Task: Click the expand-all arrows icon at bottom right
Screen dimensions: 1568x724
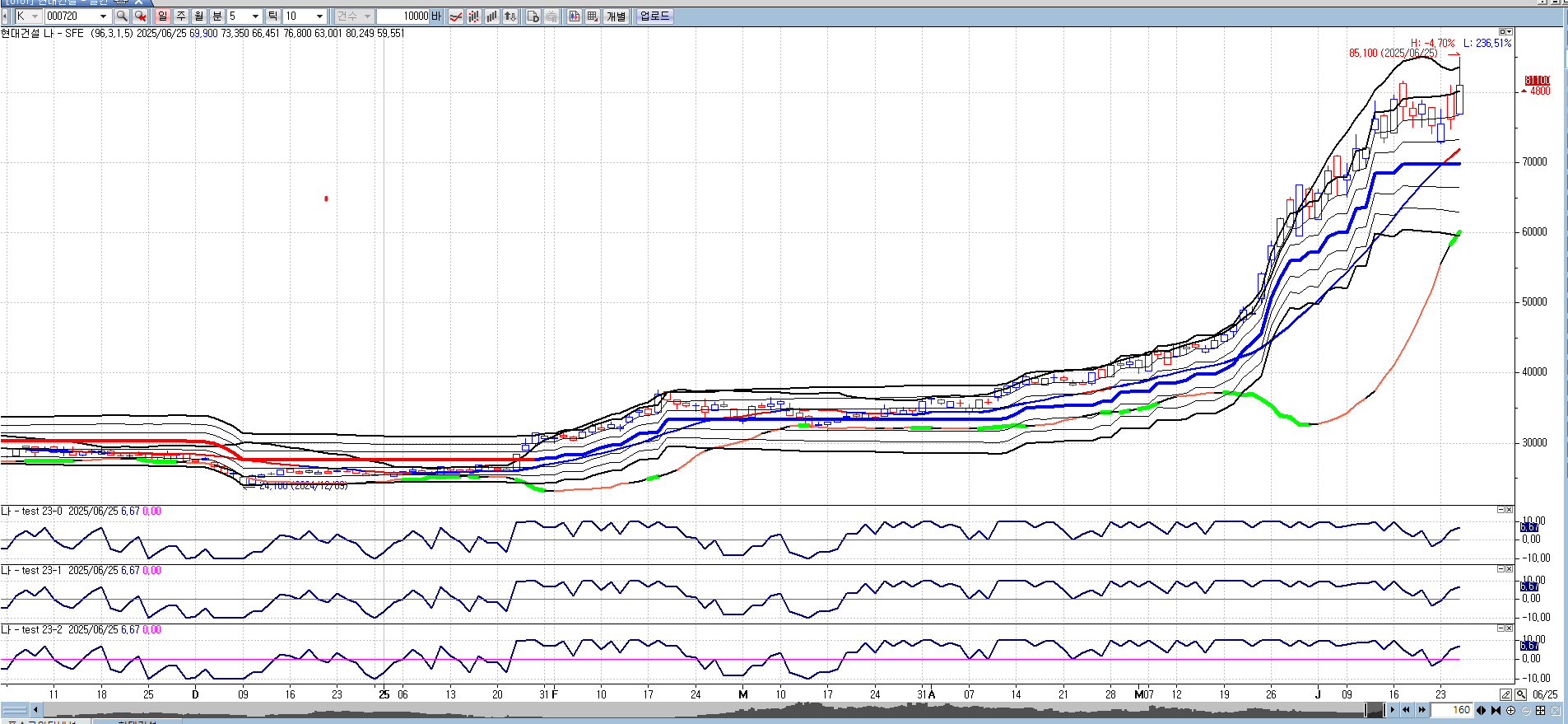Action: pos(1540,710)
